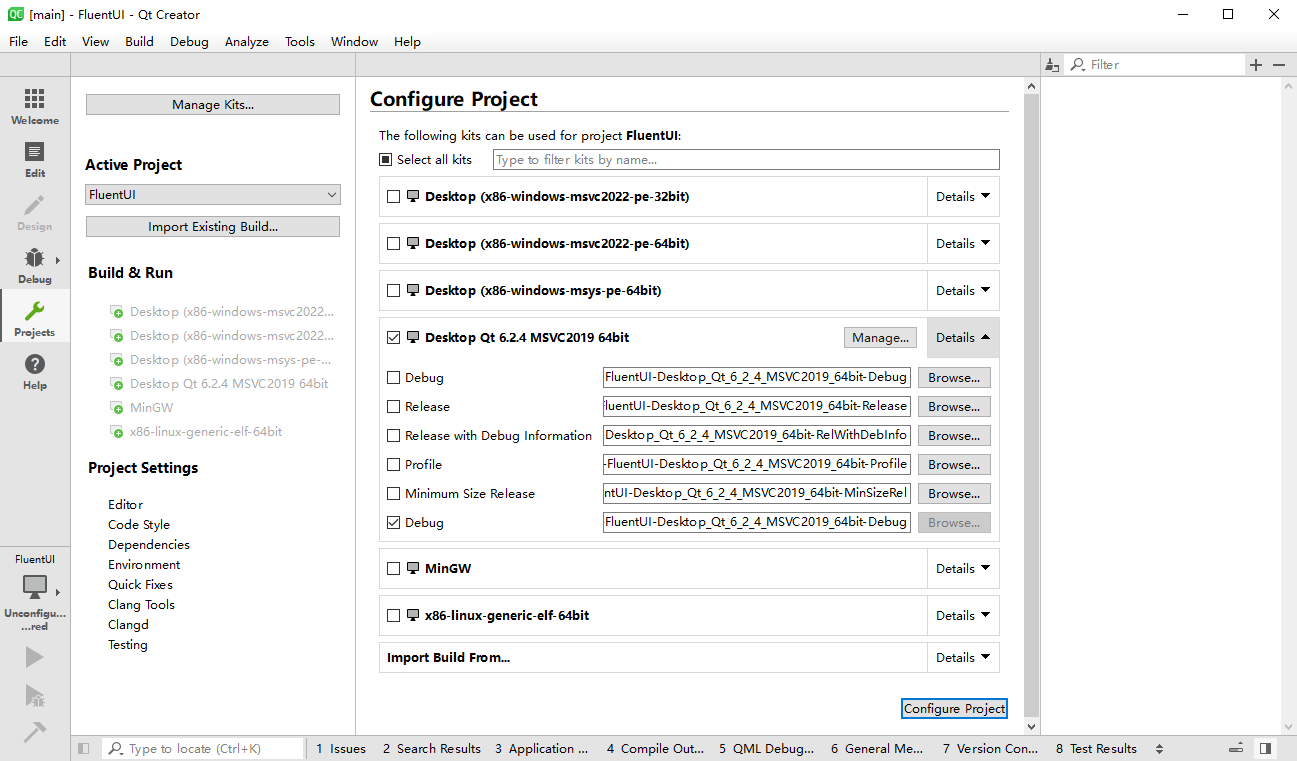The image size is (1297, 761).
Task: Check Desktop (x86-windows-msvc2022-pe-32bit) kit
Action: click(393, 197)
